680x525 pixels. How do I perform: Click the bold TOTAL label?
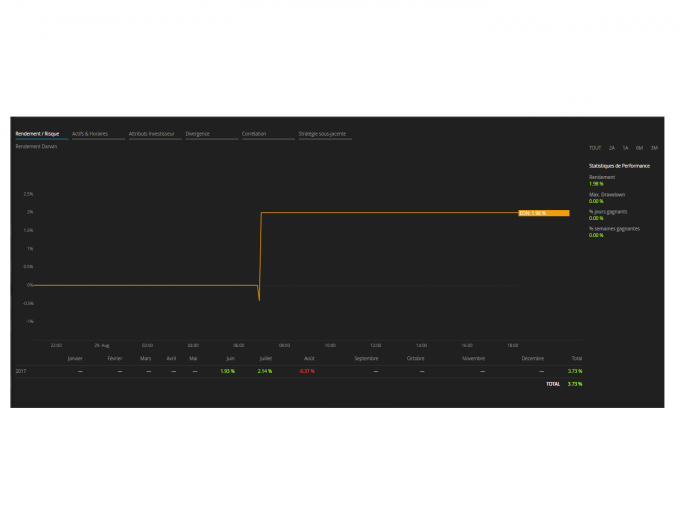[553, 384]
